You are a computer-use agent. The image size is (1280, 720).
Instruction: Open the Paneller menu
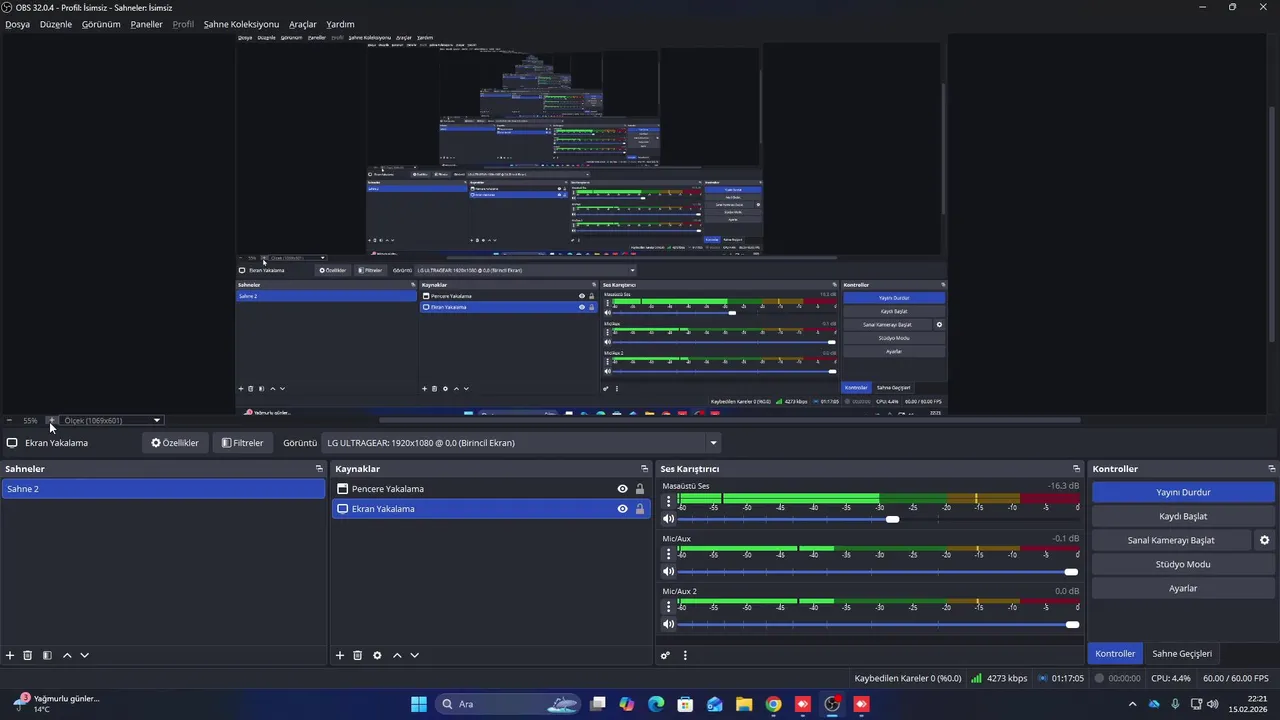(146, 24)
